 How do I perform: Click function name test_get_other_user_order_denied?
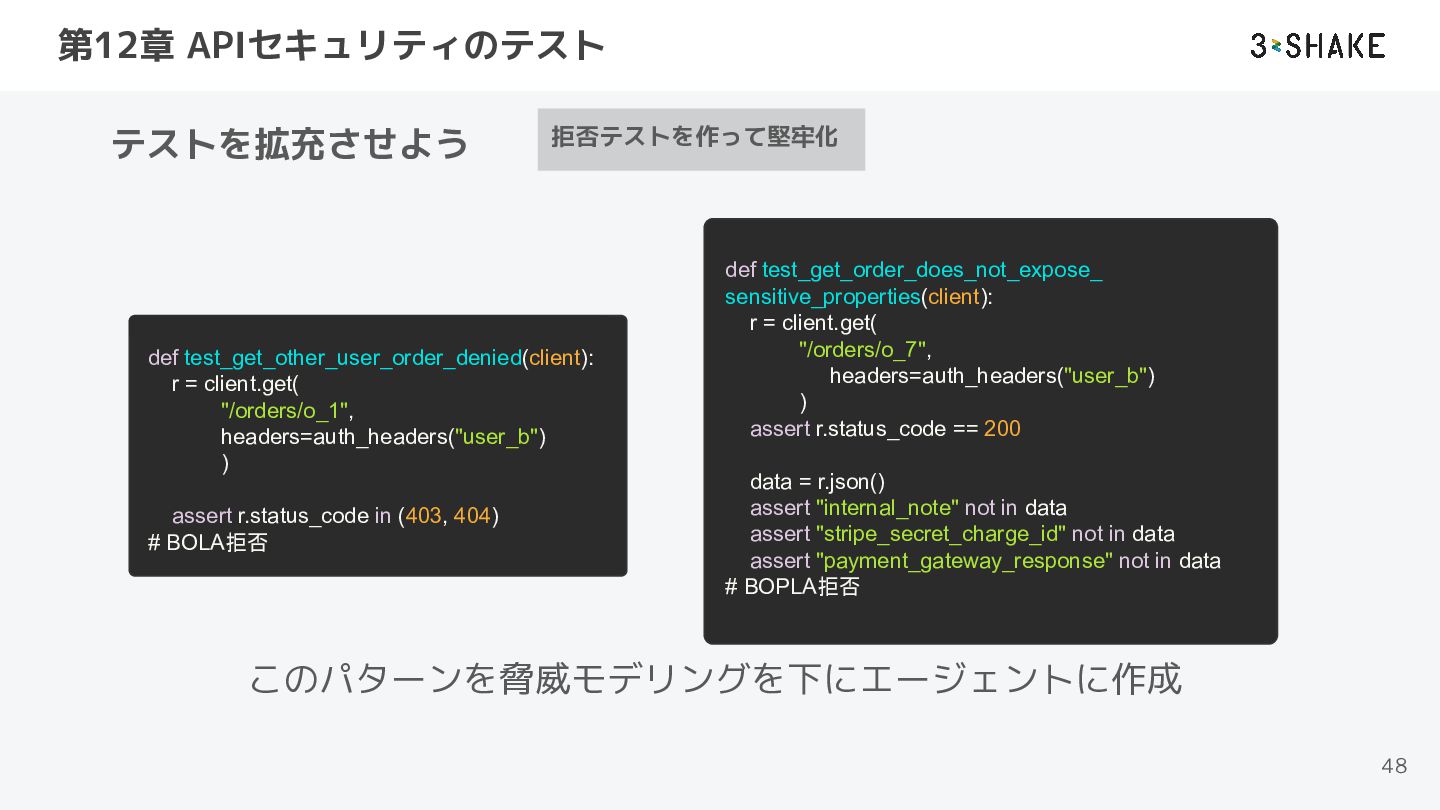[353, 357]
